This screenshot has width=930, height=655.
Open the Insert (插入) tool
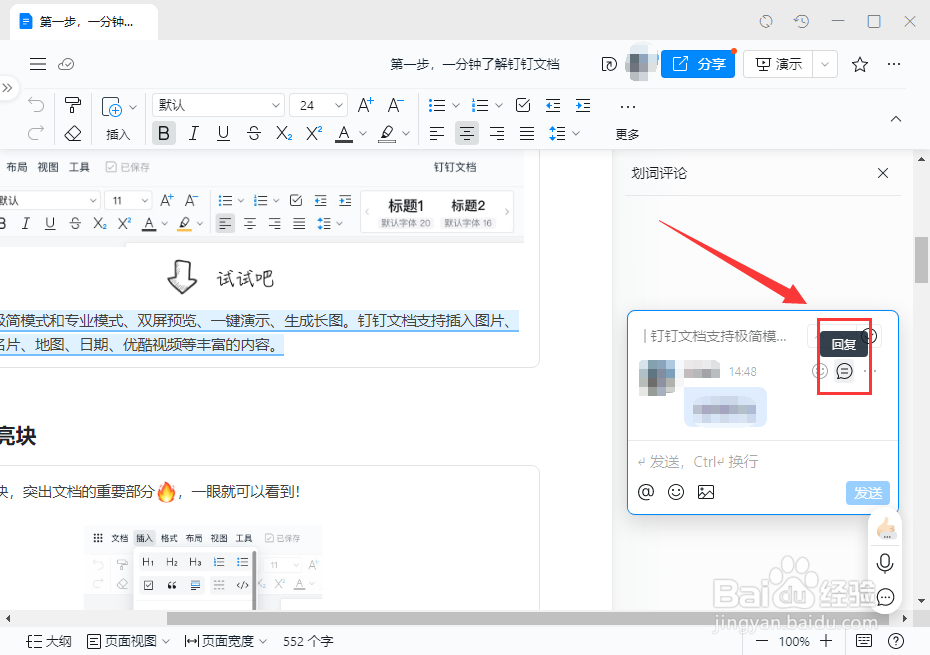pyautogui.click(x=117, y=119)
